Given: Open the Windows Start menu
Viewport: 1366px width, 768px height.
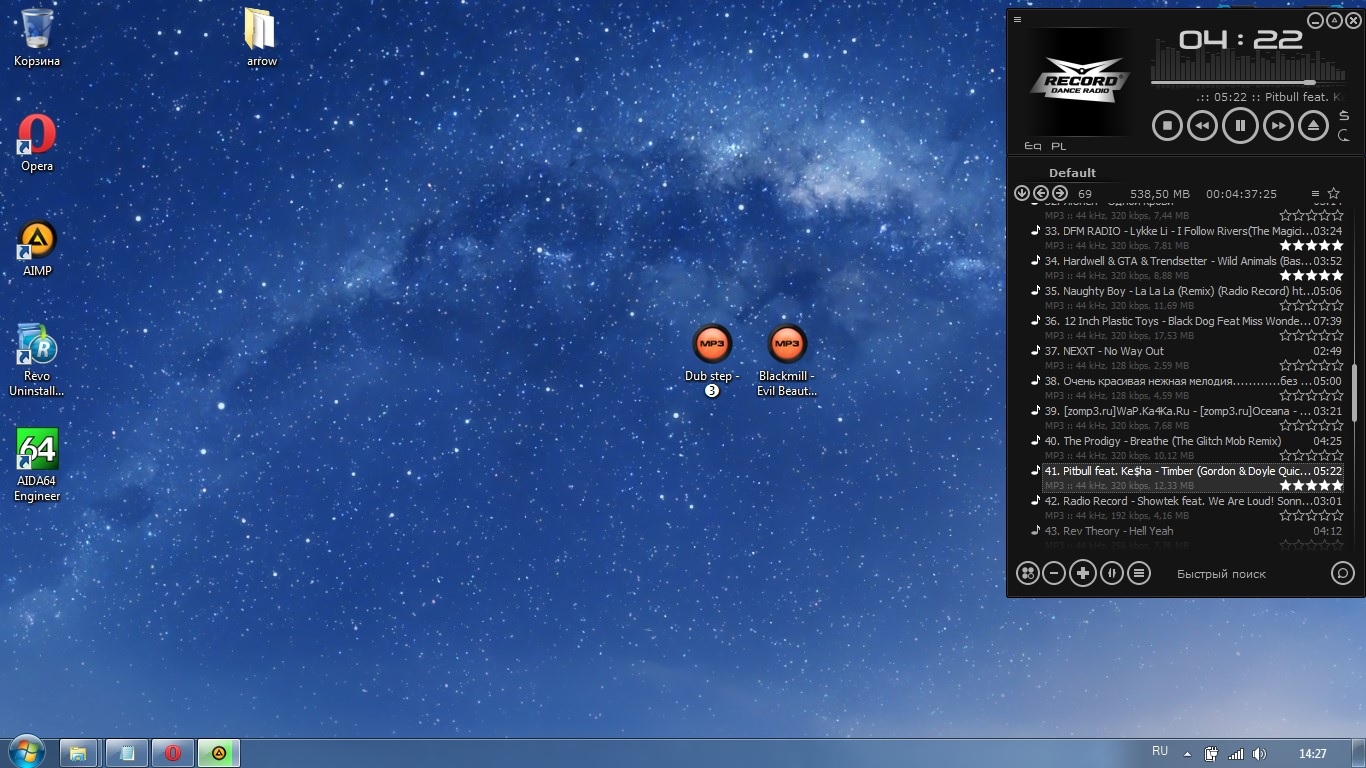Looking at the screenshot, I should (x=26, y=751).
